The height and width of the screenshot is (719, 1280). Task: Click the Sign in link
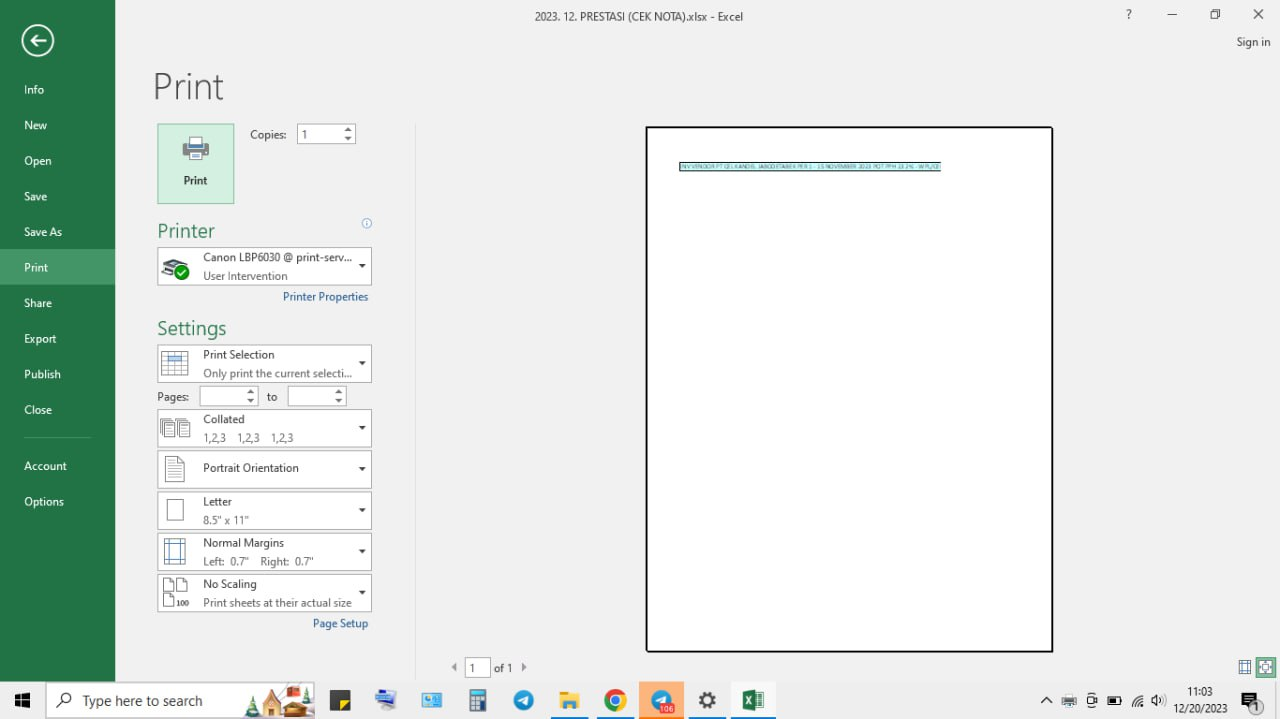[x=1253, y=42]
